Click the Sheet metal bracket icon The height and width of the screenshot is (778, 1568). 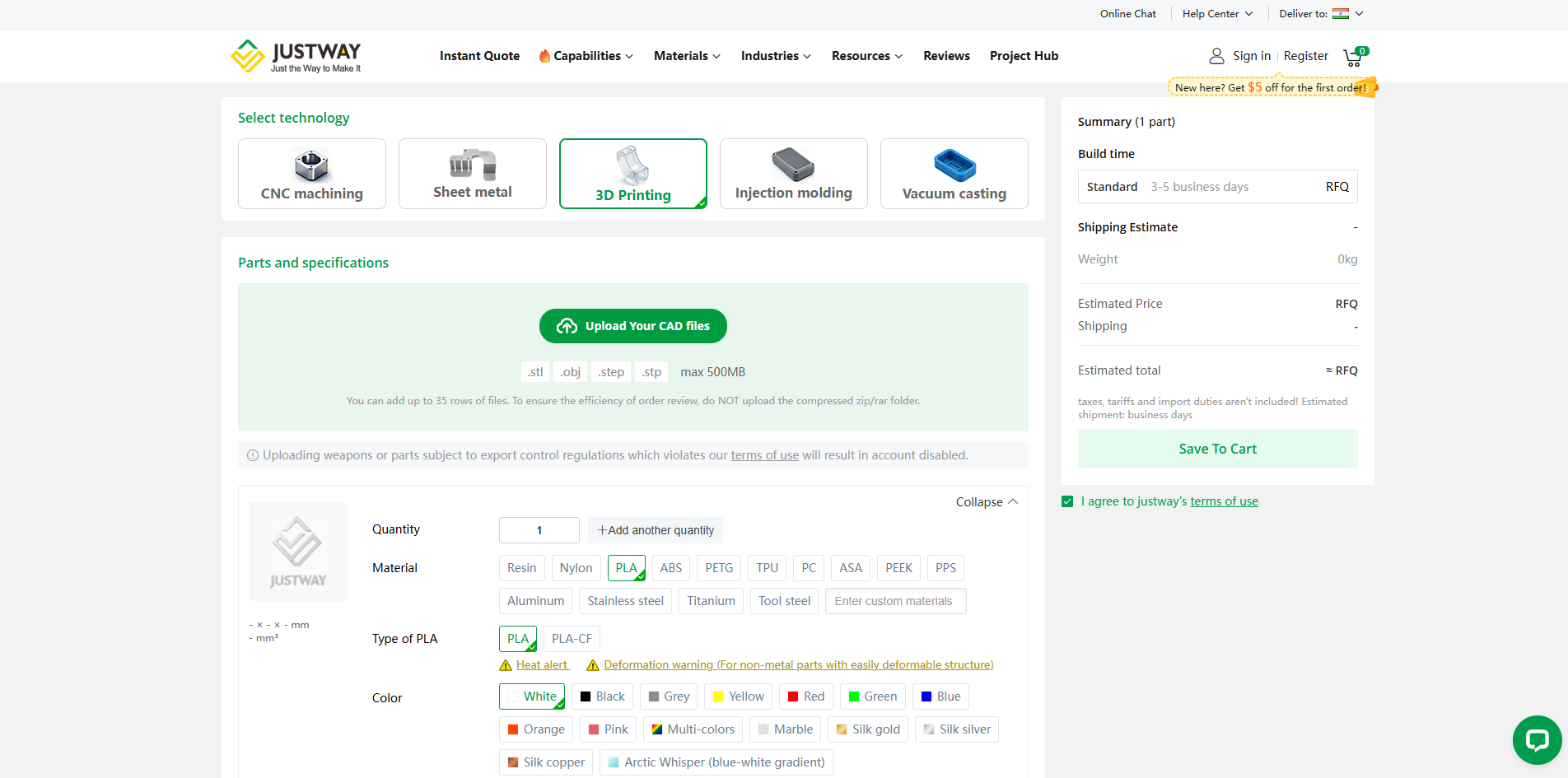click(473, 165)
